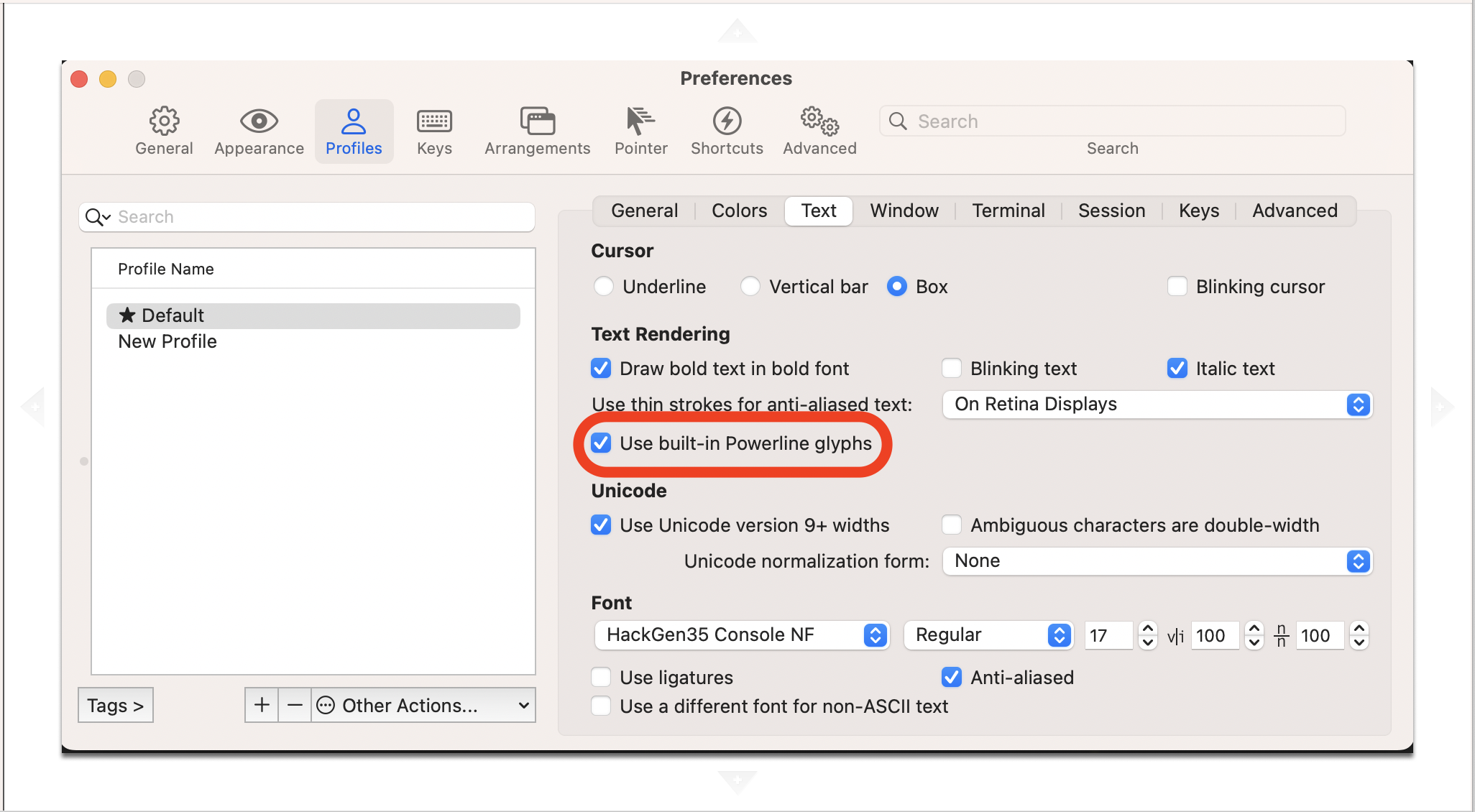This screenshot has width=1475, height=812.
Task: Select the New Profile entry
Action: [167, 341]
